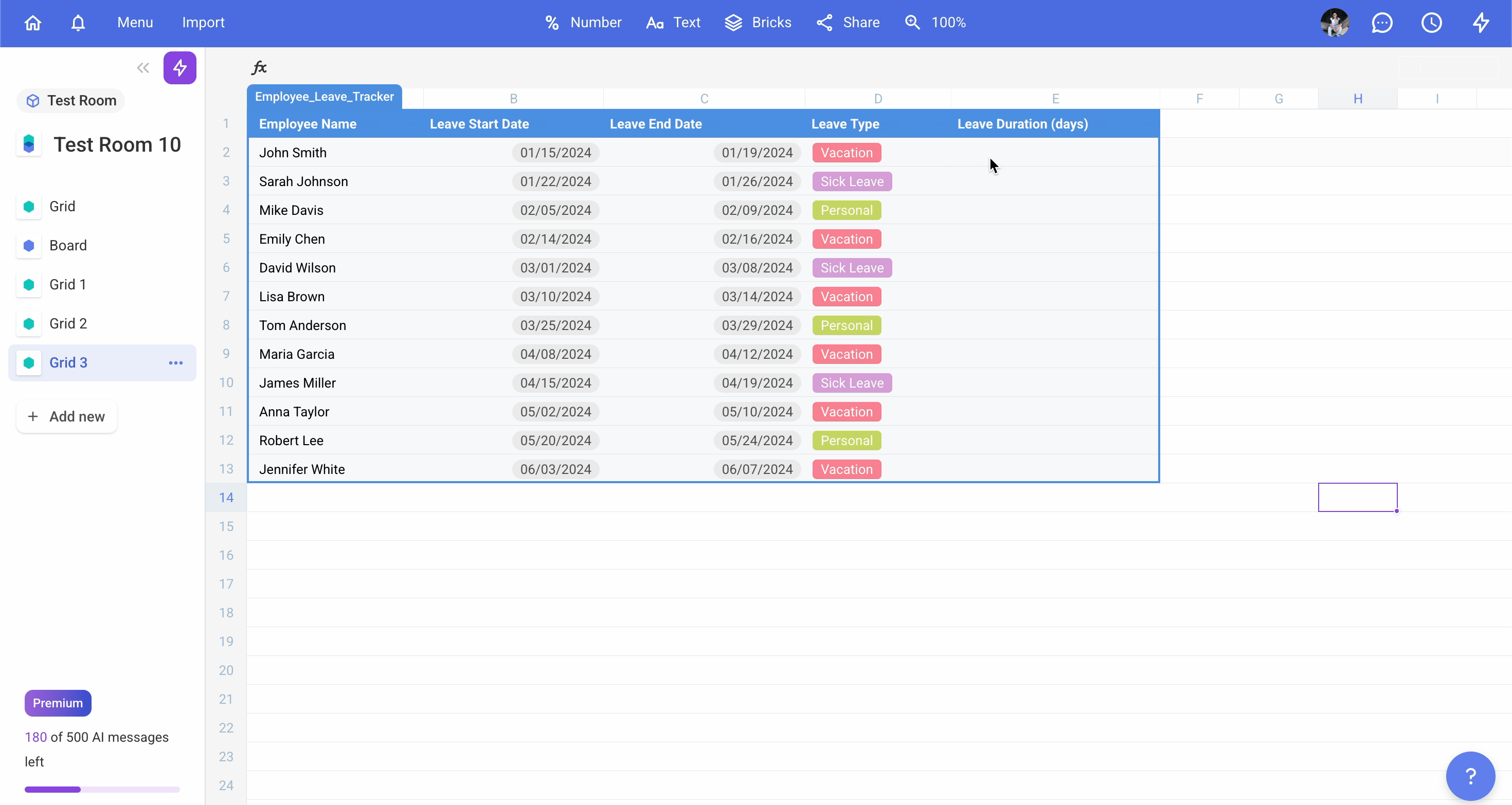
Task: Open the Number format menu
Action: click(583, 23)
